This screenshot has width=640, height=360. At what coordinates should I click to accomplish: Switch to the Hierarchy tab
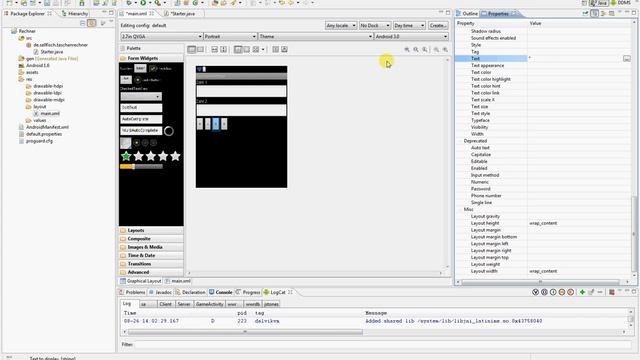tap(75, 13)
